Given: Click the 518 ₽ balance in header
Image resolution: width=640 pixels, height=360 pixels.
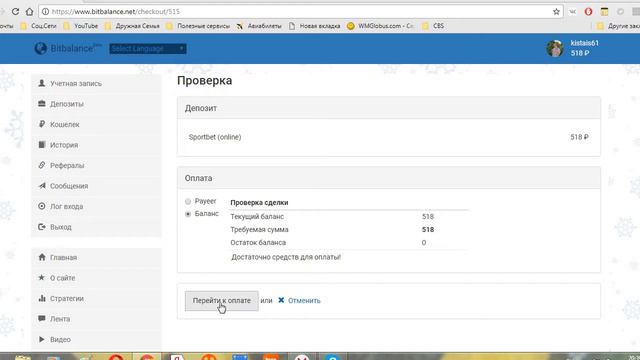Looking at the screenshot, I should pos(580,53).
